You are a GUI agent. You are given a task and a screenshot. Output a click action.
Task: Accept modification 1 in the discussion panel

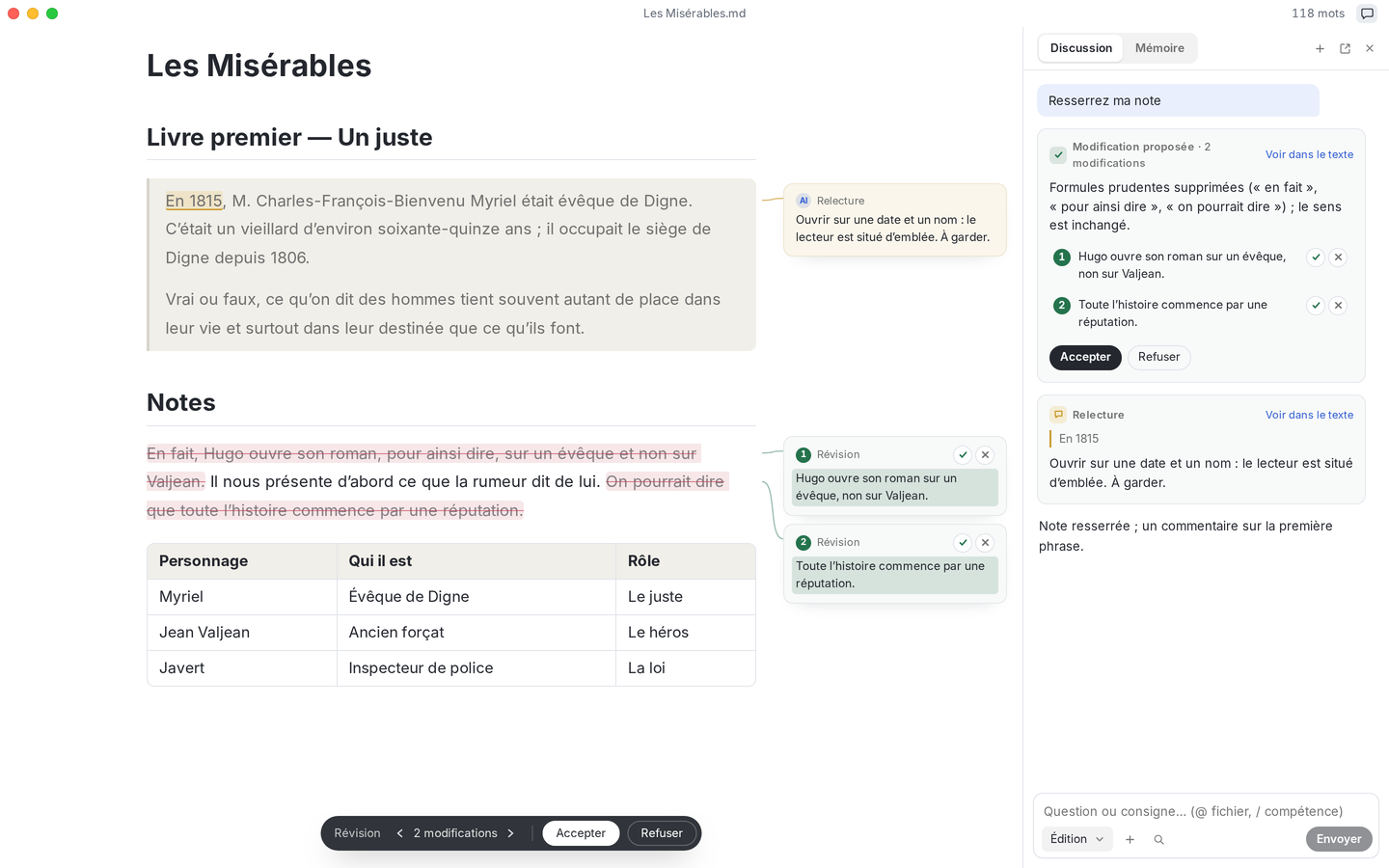pos(1316,258)
